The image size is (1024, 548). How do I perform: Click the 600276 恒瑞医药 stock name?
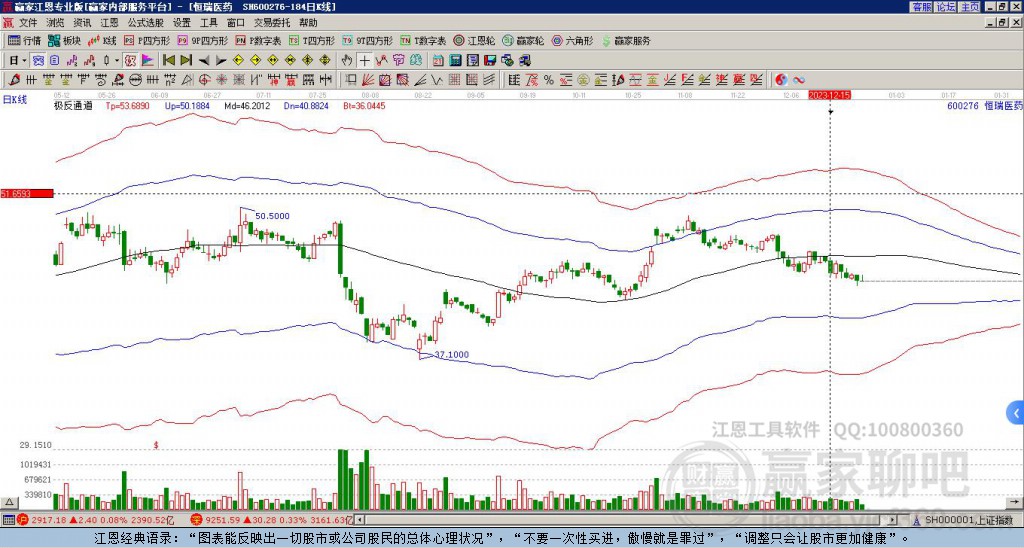[984, 105]
